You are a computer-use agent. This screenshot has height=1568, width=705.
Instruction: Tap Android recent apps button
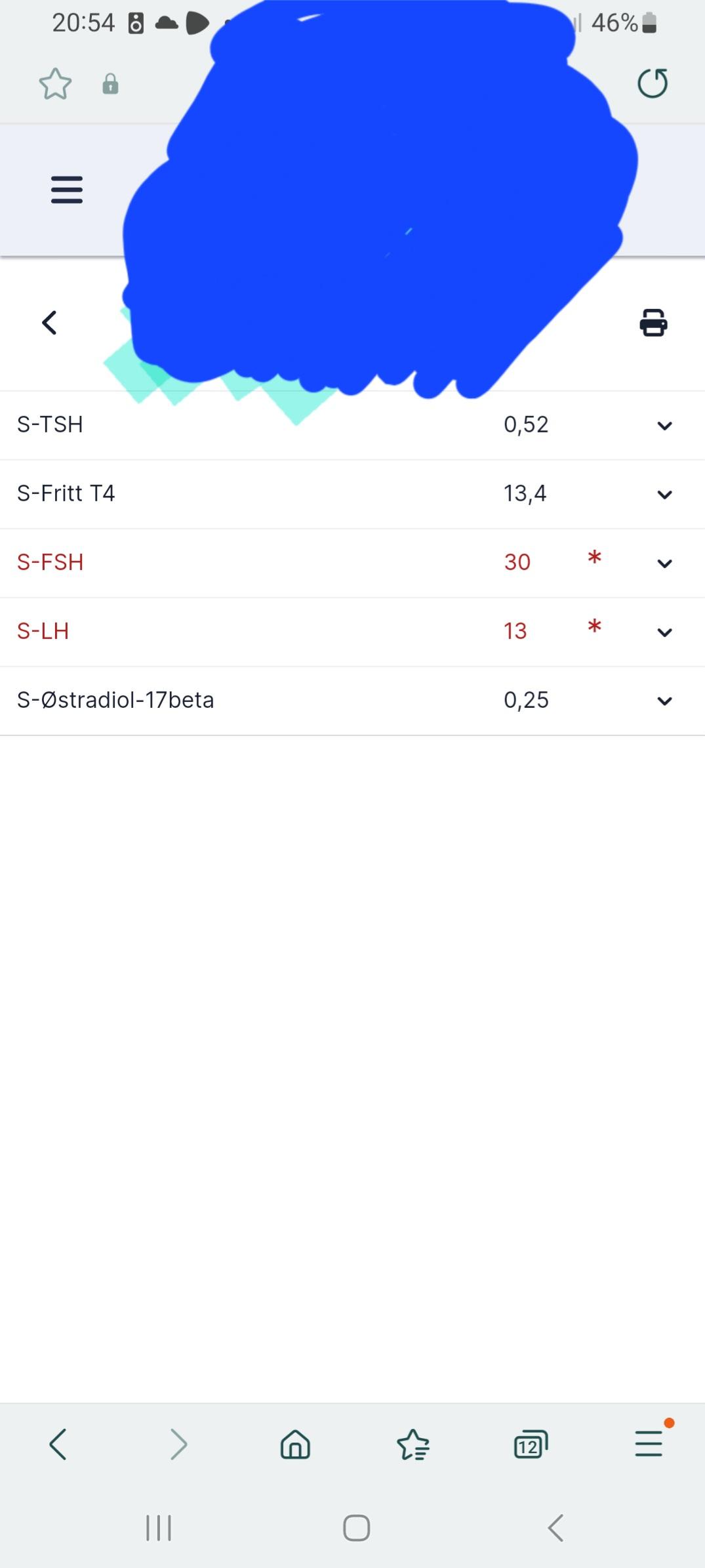[158, 1527]
